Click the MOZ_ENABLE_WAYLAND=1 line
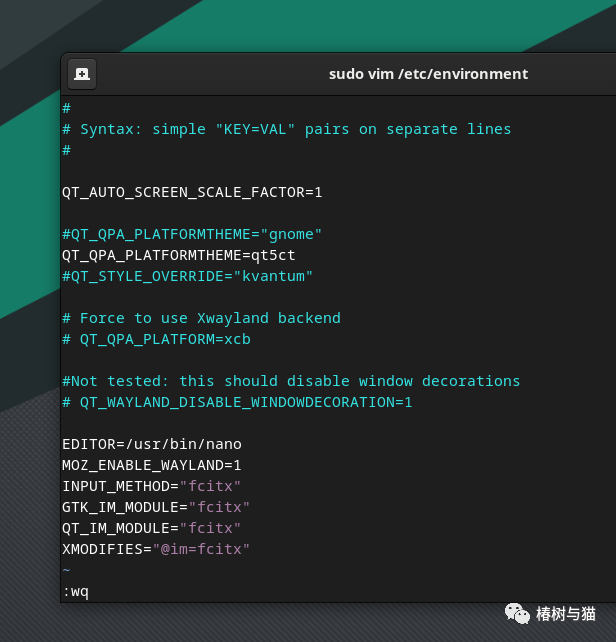616x642 pixels. (152, 466)
